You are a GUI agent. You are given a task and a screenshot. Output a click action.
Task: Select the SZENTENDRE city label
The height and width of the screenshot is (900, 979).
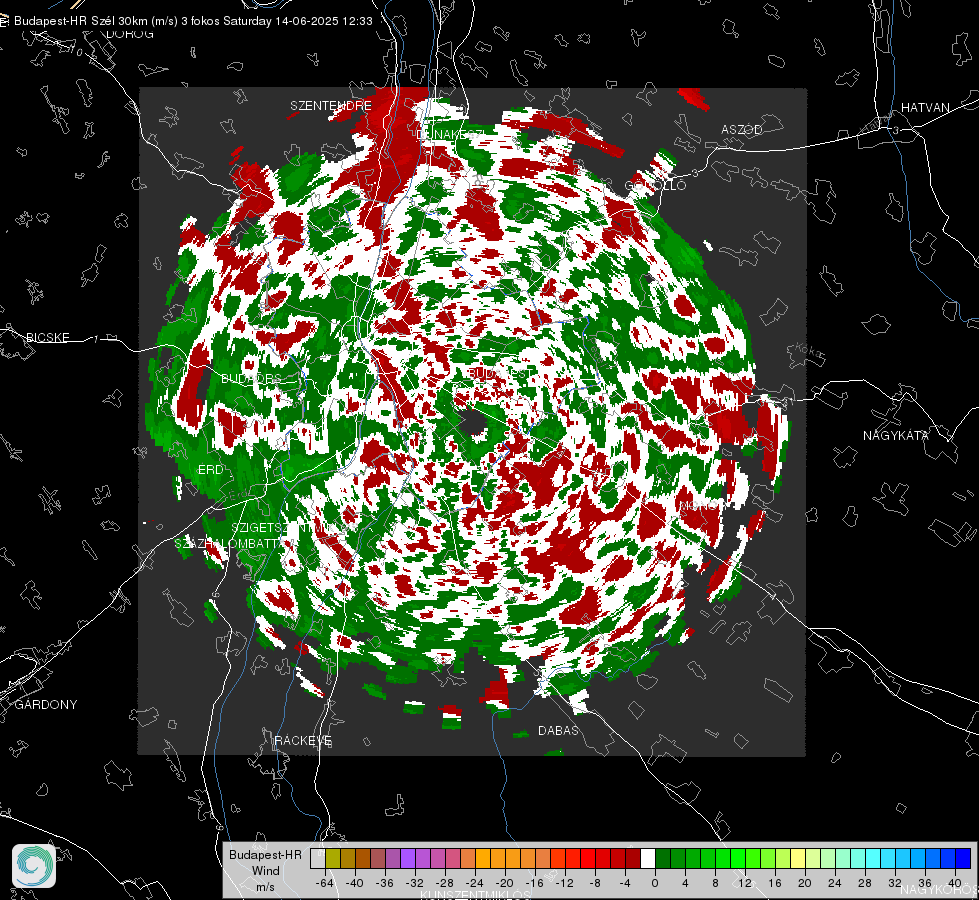click(330, 106)
